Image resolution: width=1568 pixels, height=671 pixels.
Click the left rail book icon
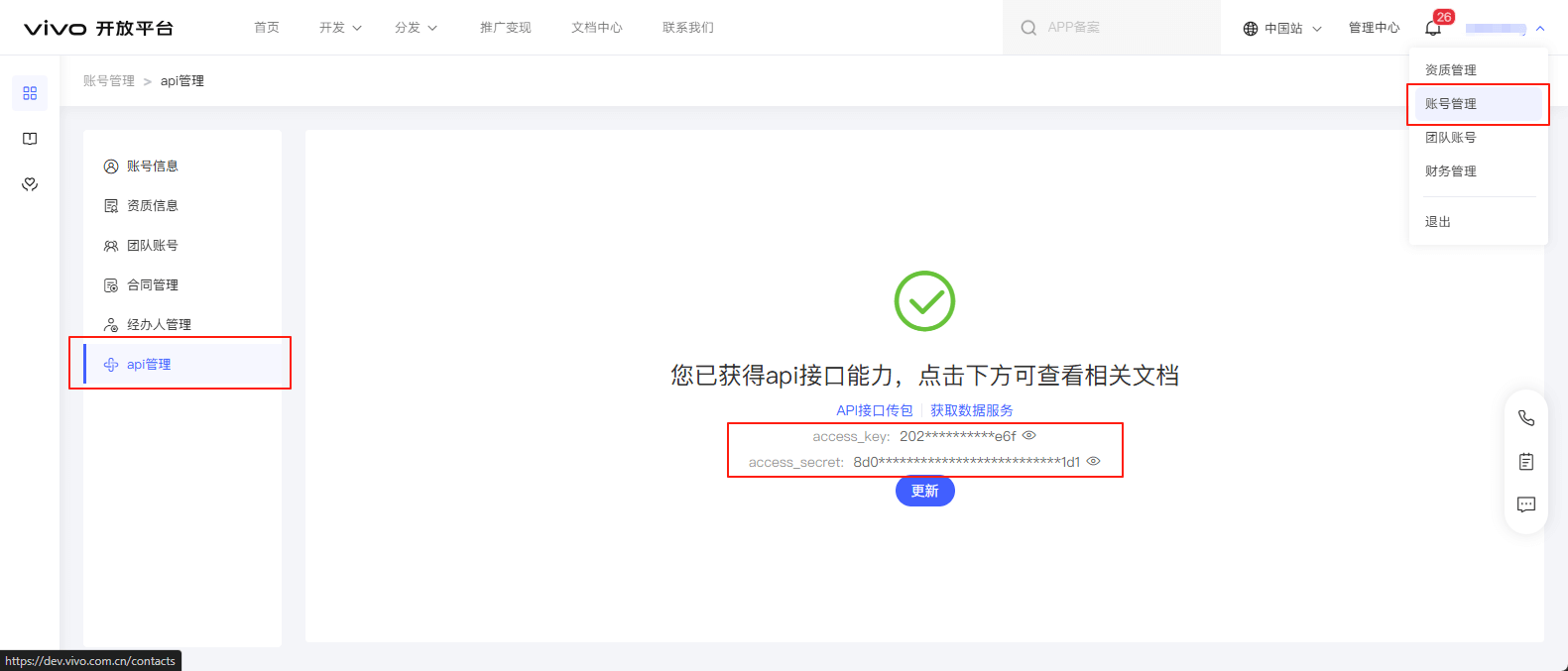30,139
